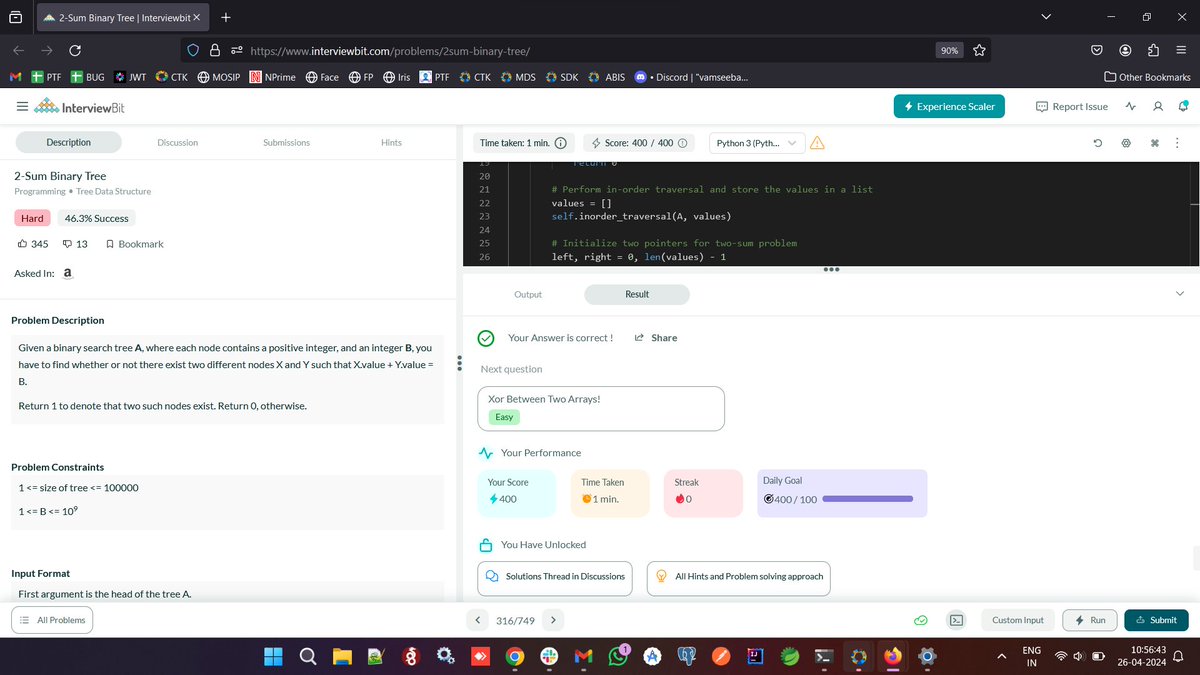The image size is (1200, 675).
Task: Open the browser bookmarks dropdown arrow
Action: (x=1046, y=16)
